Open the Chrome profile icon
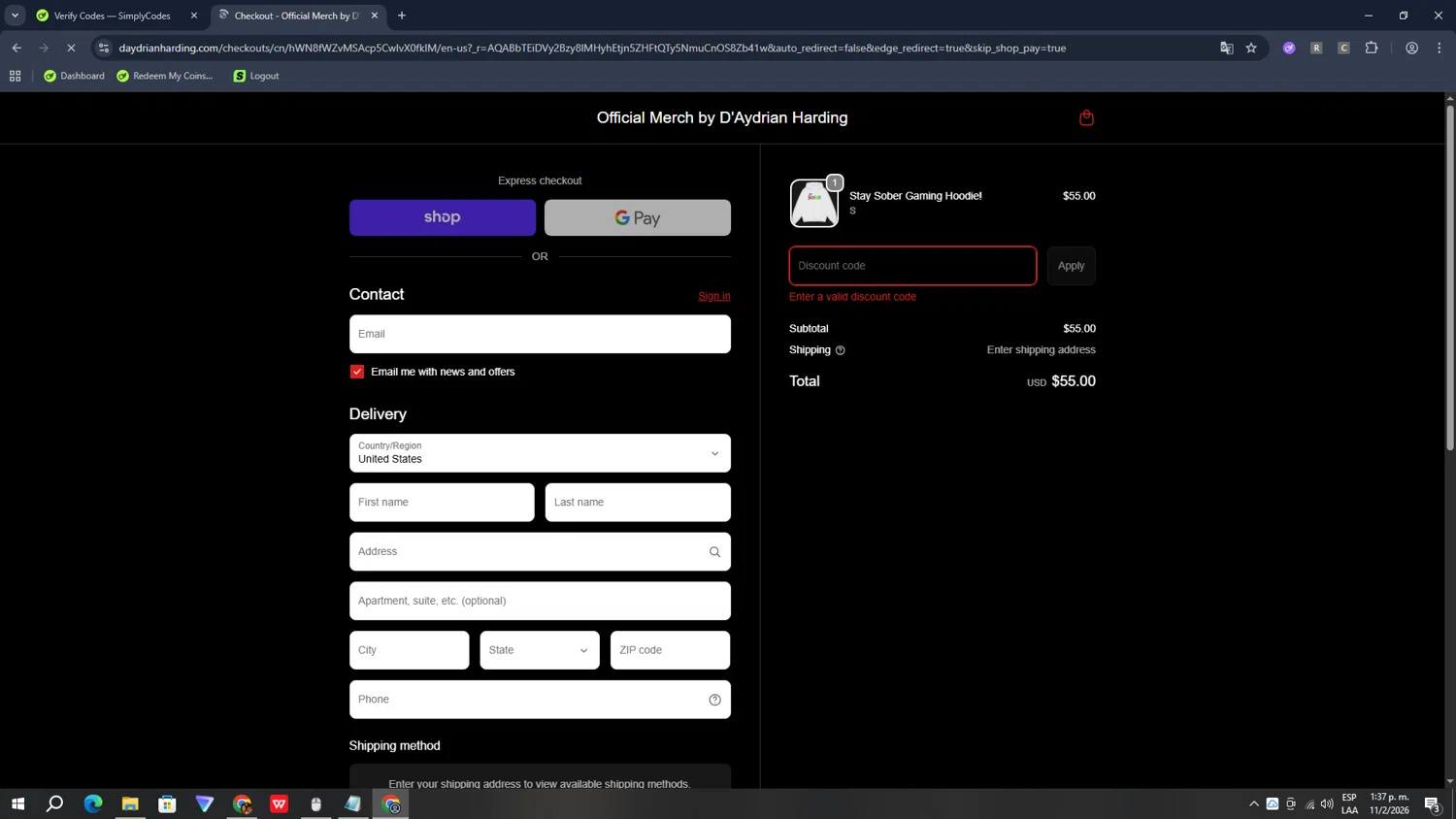This screenshot has width=1456, height=819. [x=1411, y=48]
